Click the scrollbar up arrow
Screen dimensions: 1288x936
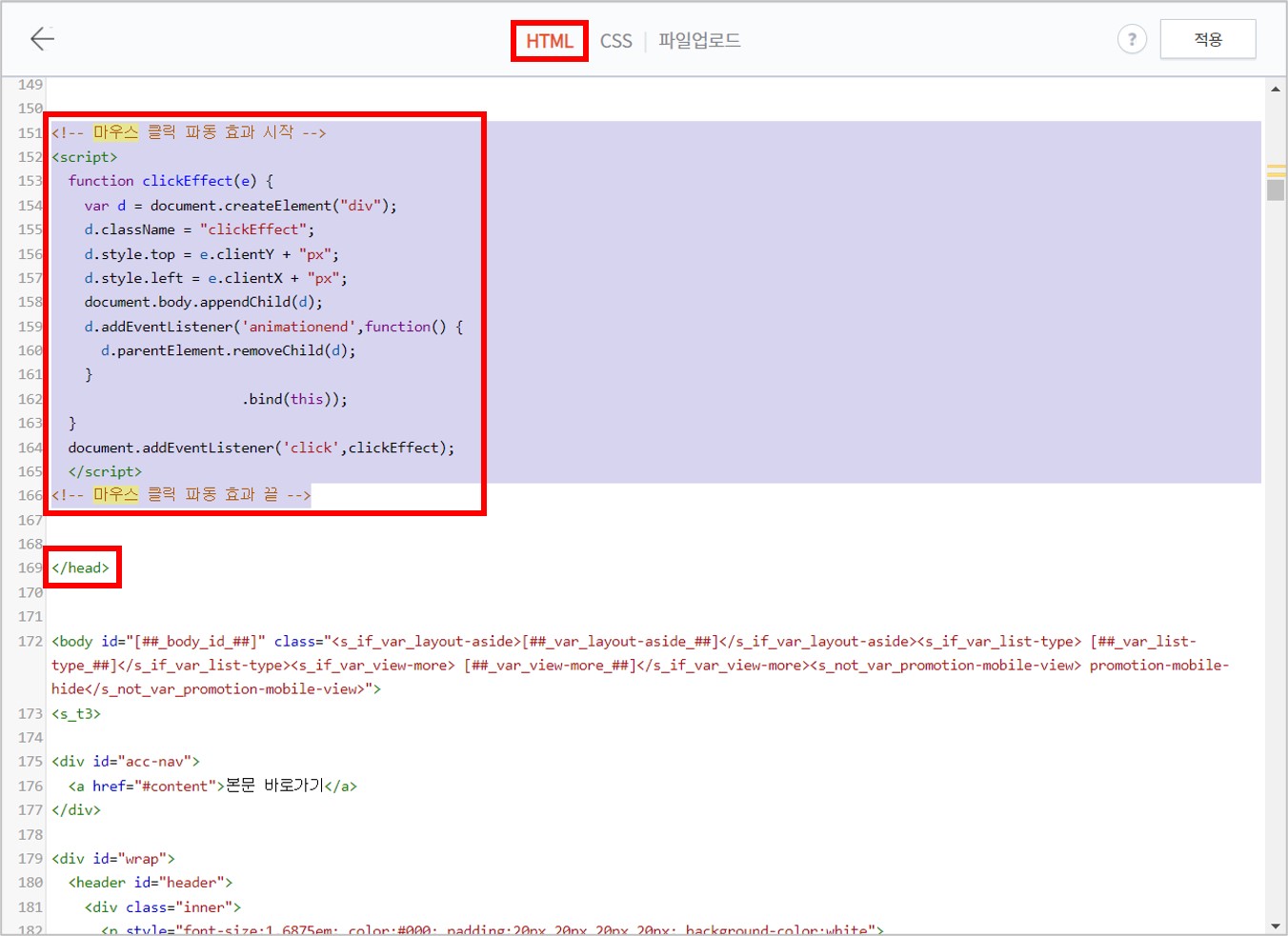tap(1276, 90)
